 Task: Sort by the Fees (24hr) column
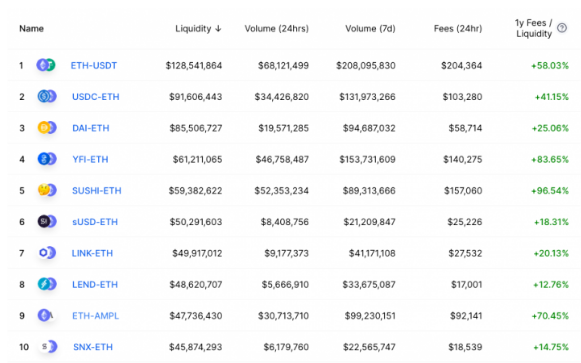coord(458,29)
